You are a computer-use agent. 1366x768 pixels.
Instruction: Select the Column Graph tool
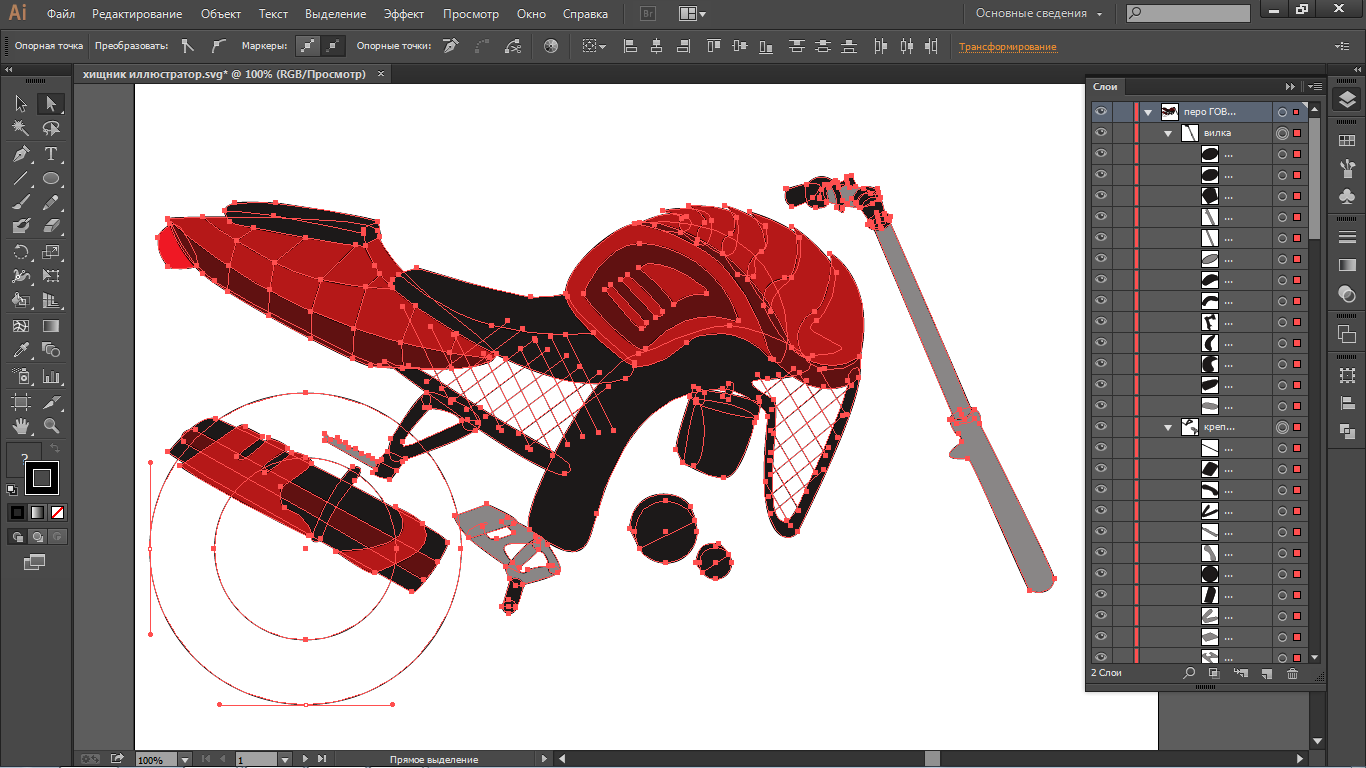(x=51, y=376)
